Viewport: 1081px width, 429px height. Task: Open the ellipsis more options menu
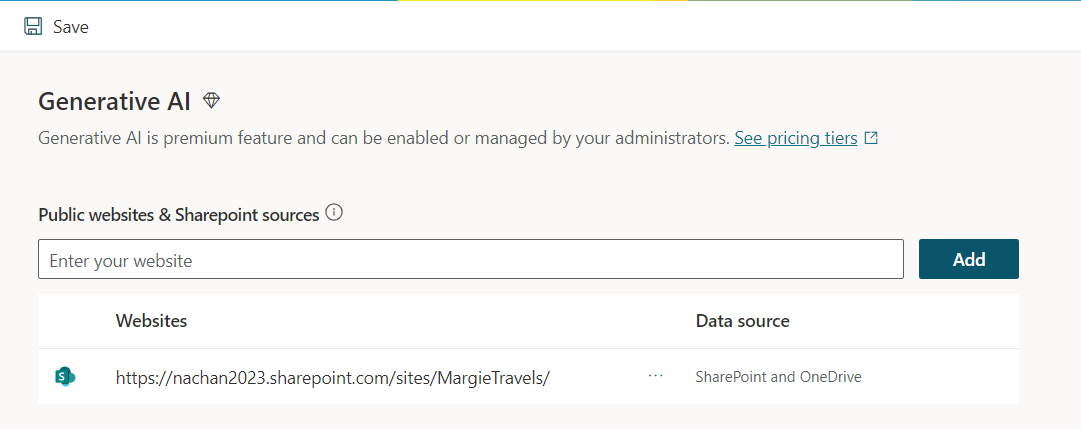click(x=655, y=376)
